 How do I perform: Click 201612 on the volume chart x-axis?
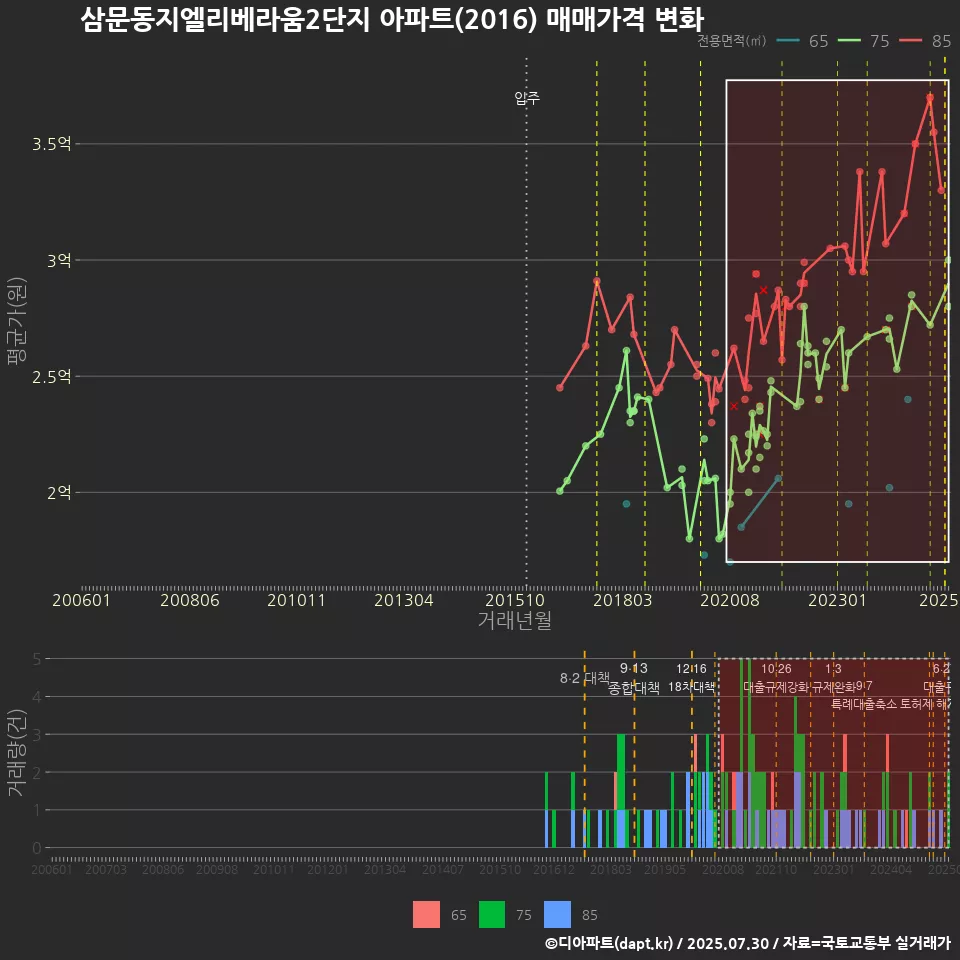tap(553, 869)
